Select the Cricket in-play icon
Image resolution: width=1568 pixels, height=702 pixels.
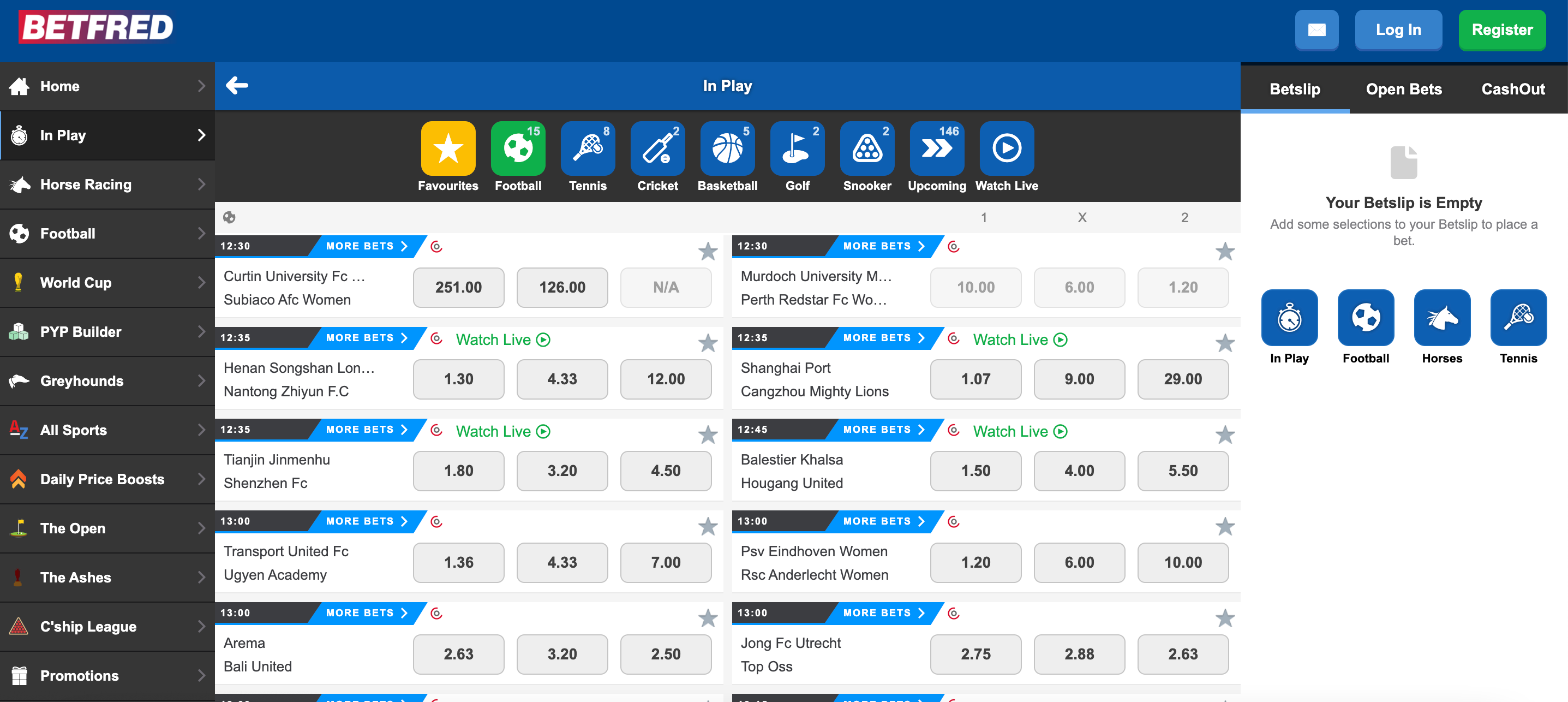(x=657, y=148)
